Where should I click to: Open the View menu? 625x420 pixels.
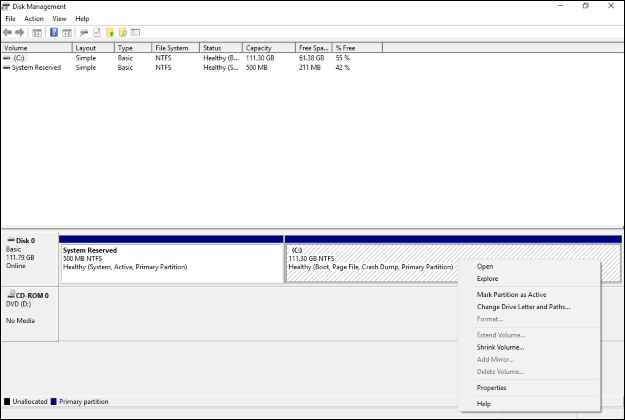click(x=59, y=19)
